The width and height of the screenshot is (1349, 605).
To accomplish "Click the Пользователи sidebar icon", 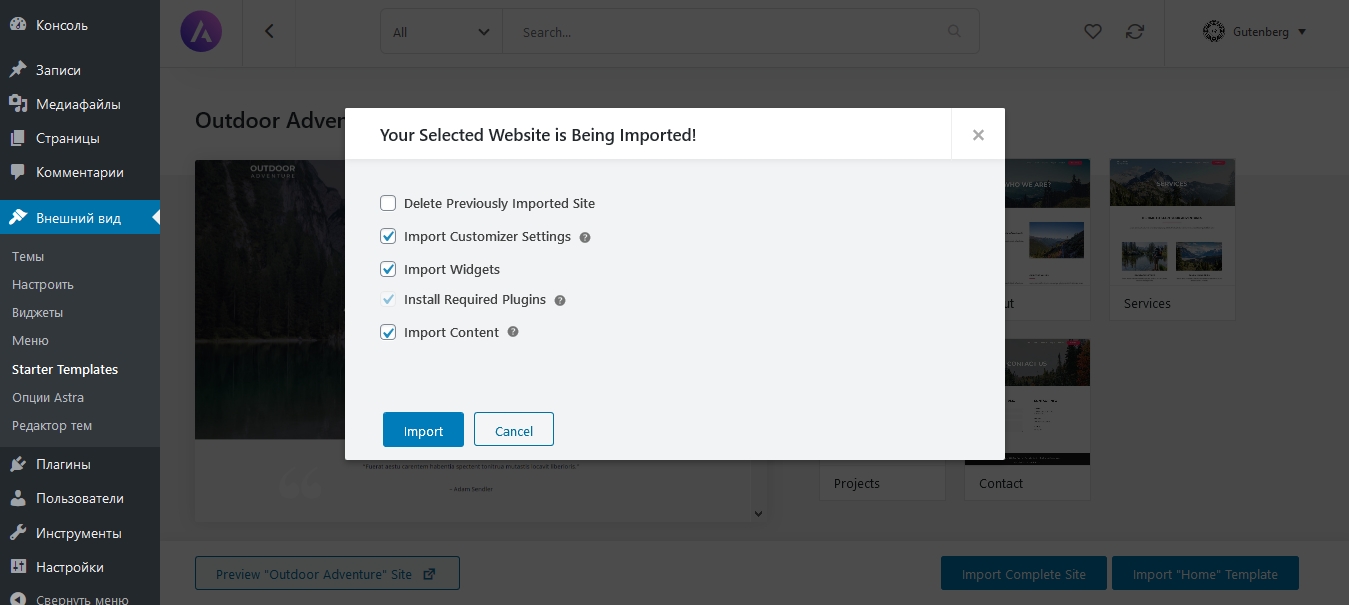I will coord(20,498).
